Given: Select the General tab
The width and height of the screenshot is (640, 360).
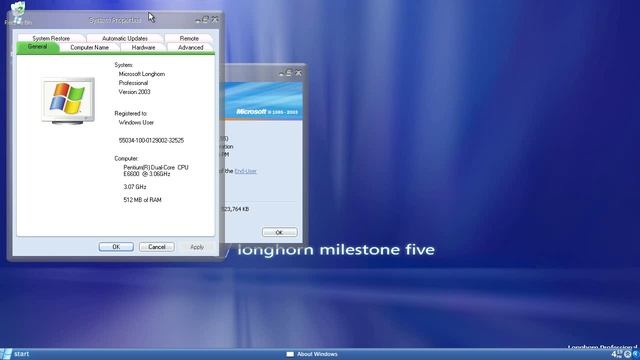Looking at the screenshot, I should click(x=37, y=47).
